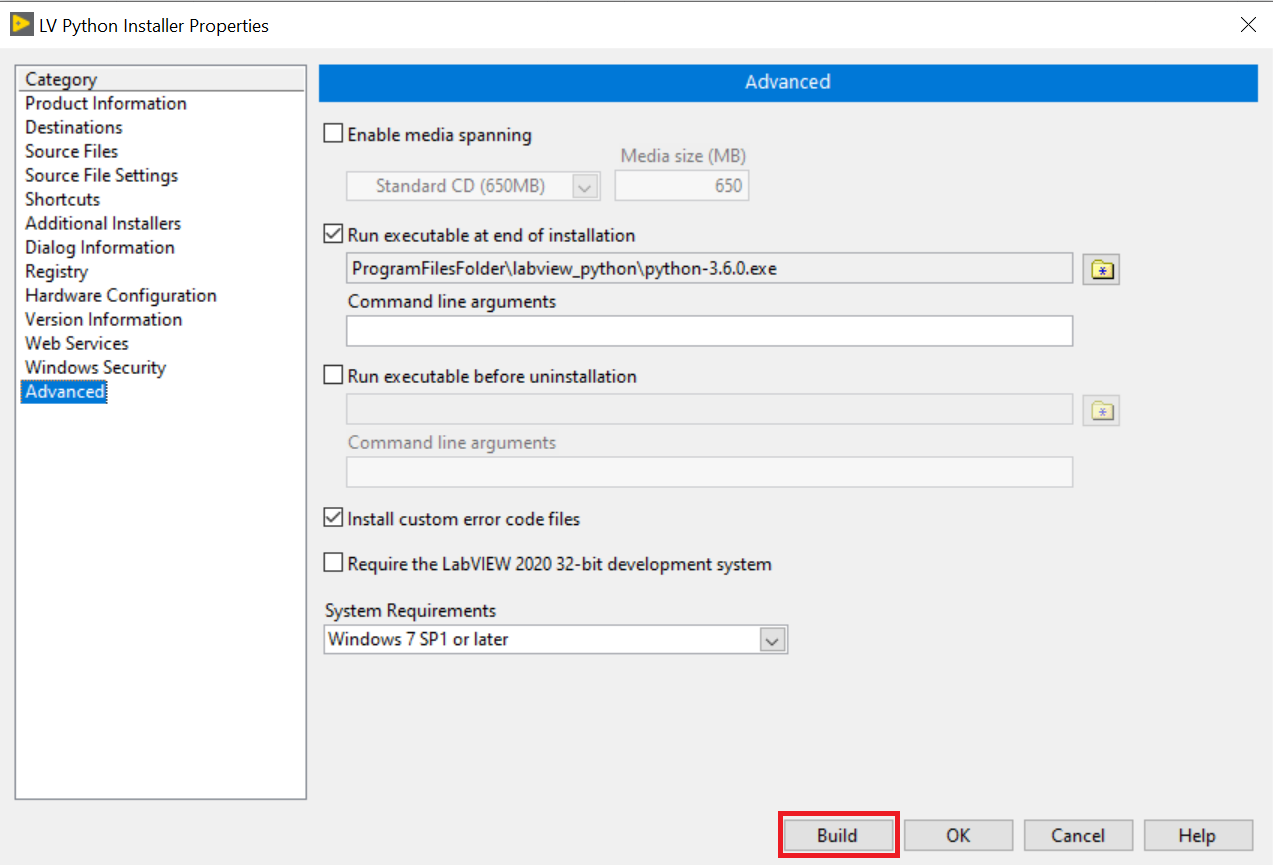Browse for executable to run after installation
Screen dimensions: 1273x865
click(x=1101, y=269)
